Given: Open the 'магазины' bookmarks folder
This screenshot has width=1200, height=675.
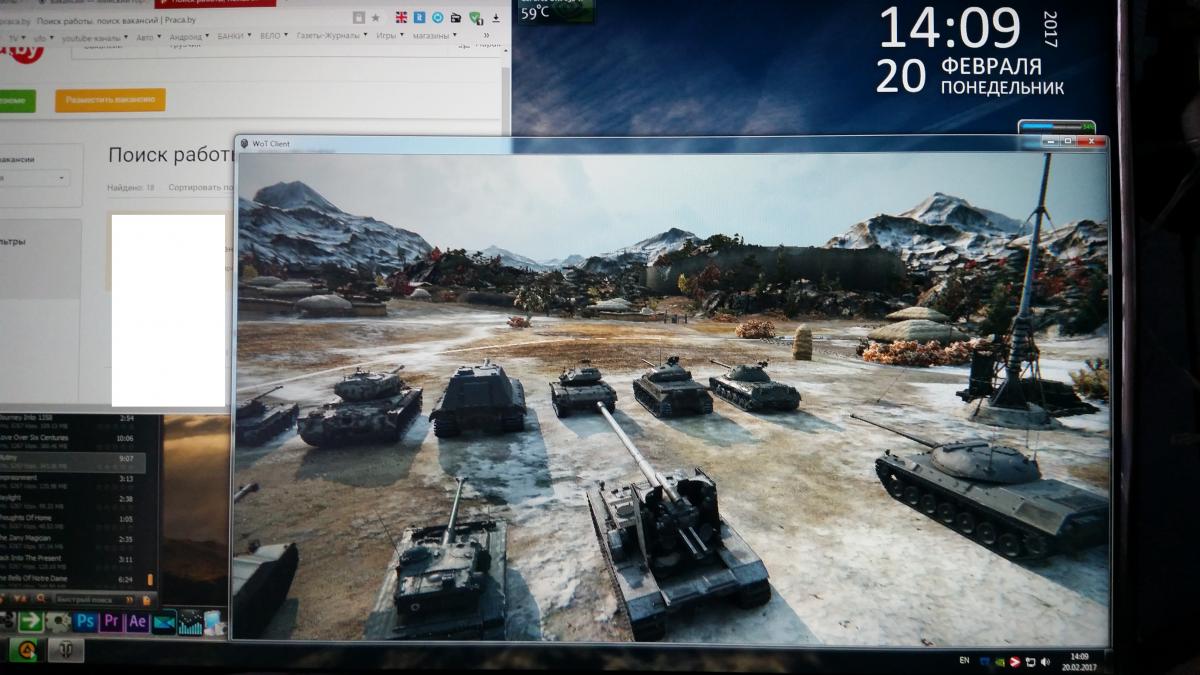Looking at the screenshot, I should point(435,36).
